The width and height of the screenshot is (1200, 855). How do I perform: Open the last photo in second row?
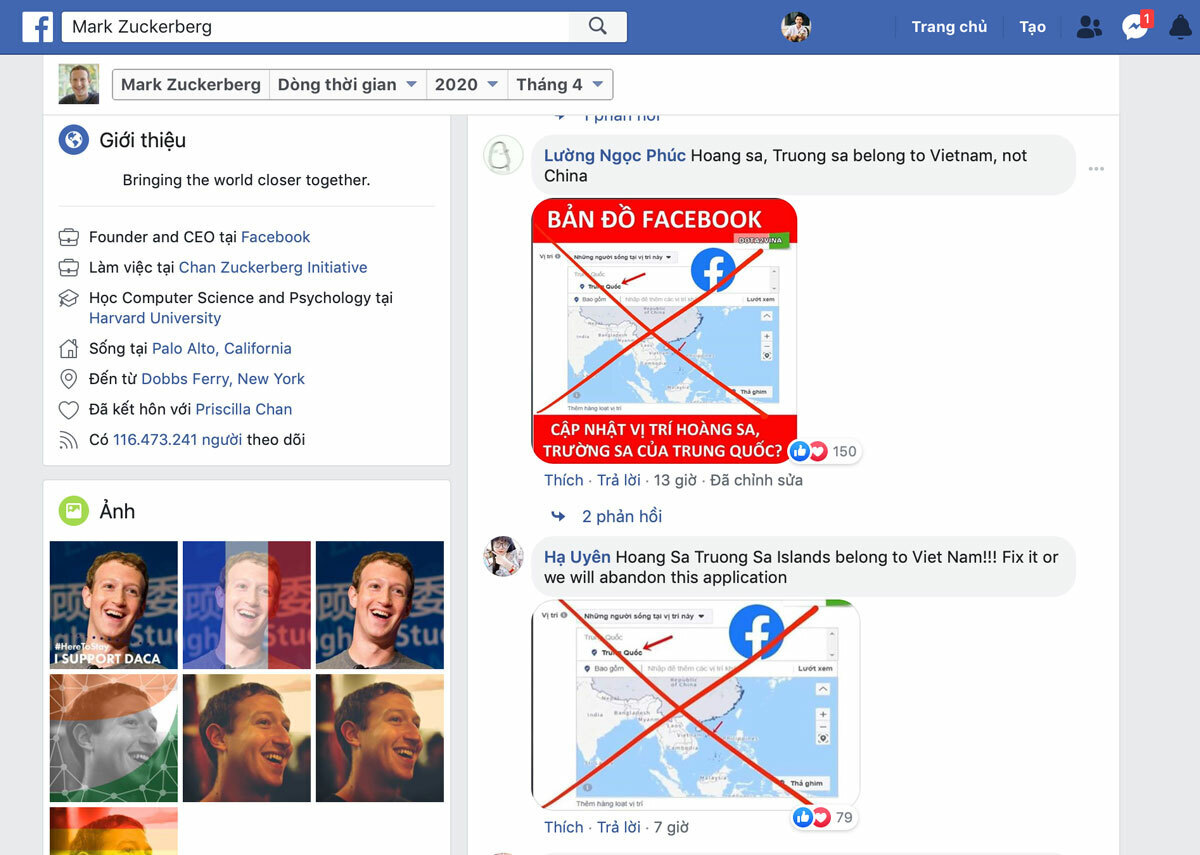(380, 738)
